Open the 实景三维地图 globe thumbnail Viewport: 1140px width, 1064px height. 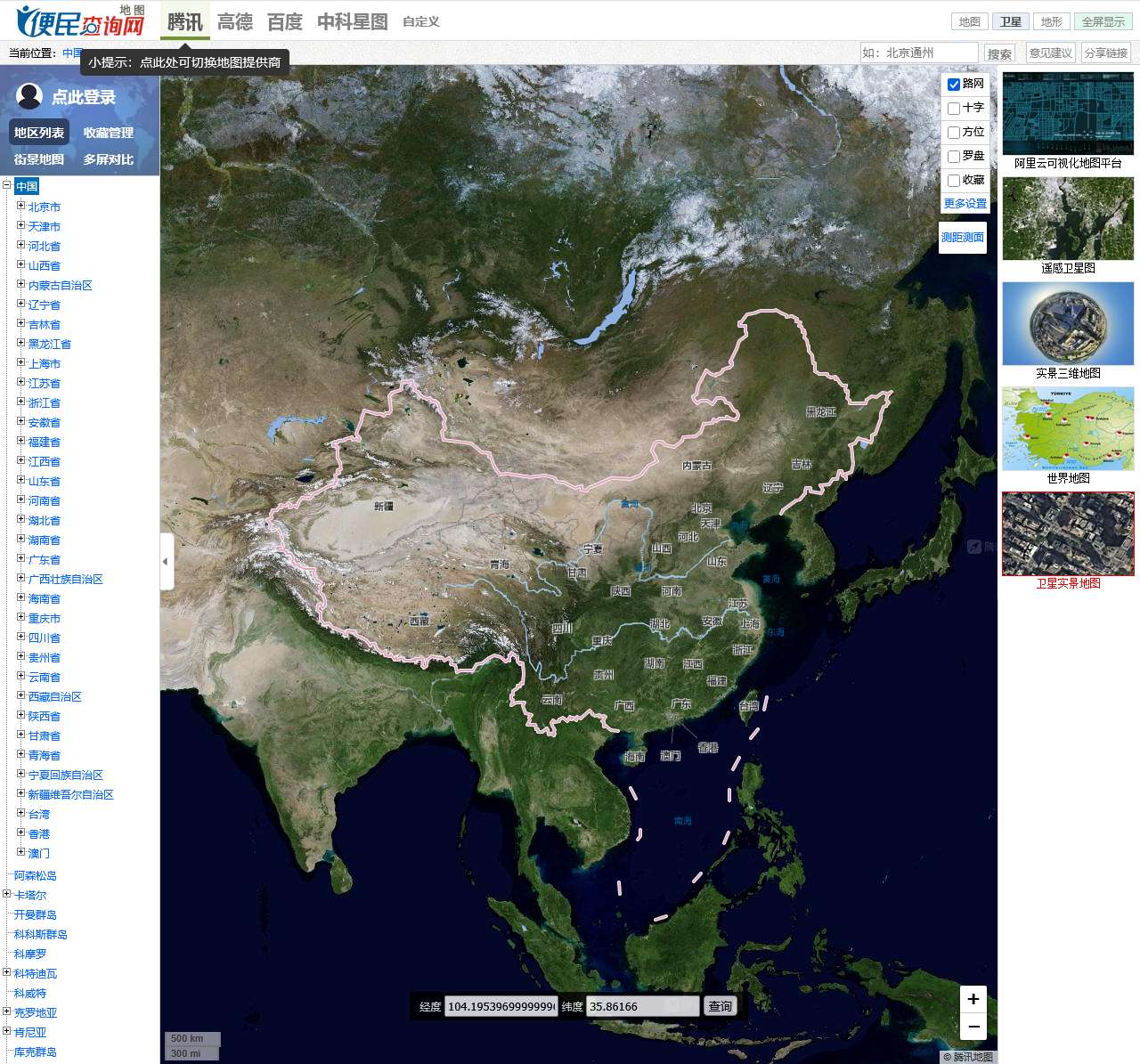[1068, 323]
